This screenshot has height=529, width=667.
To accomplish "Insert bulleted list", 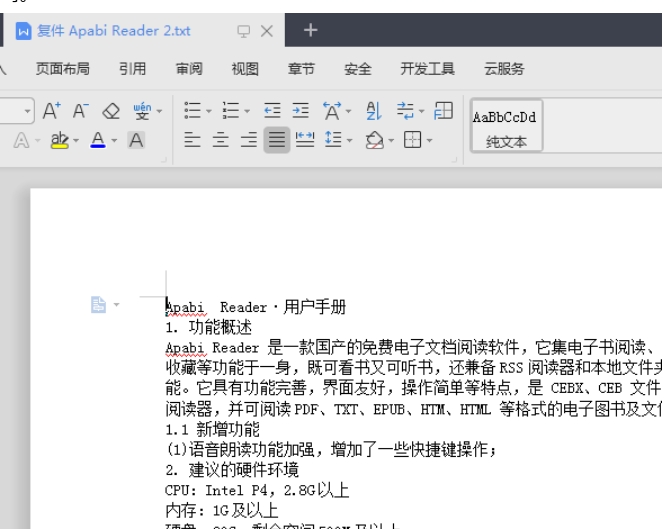I will click(192, 111).
